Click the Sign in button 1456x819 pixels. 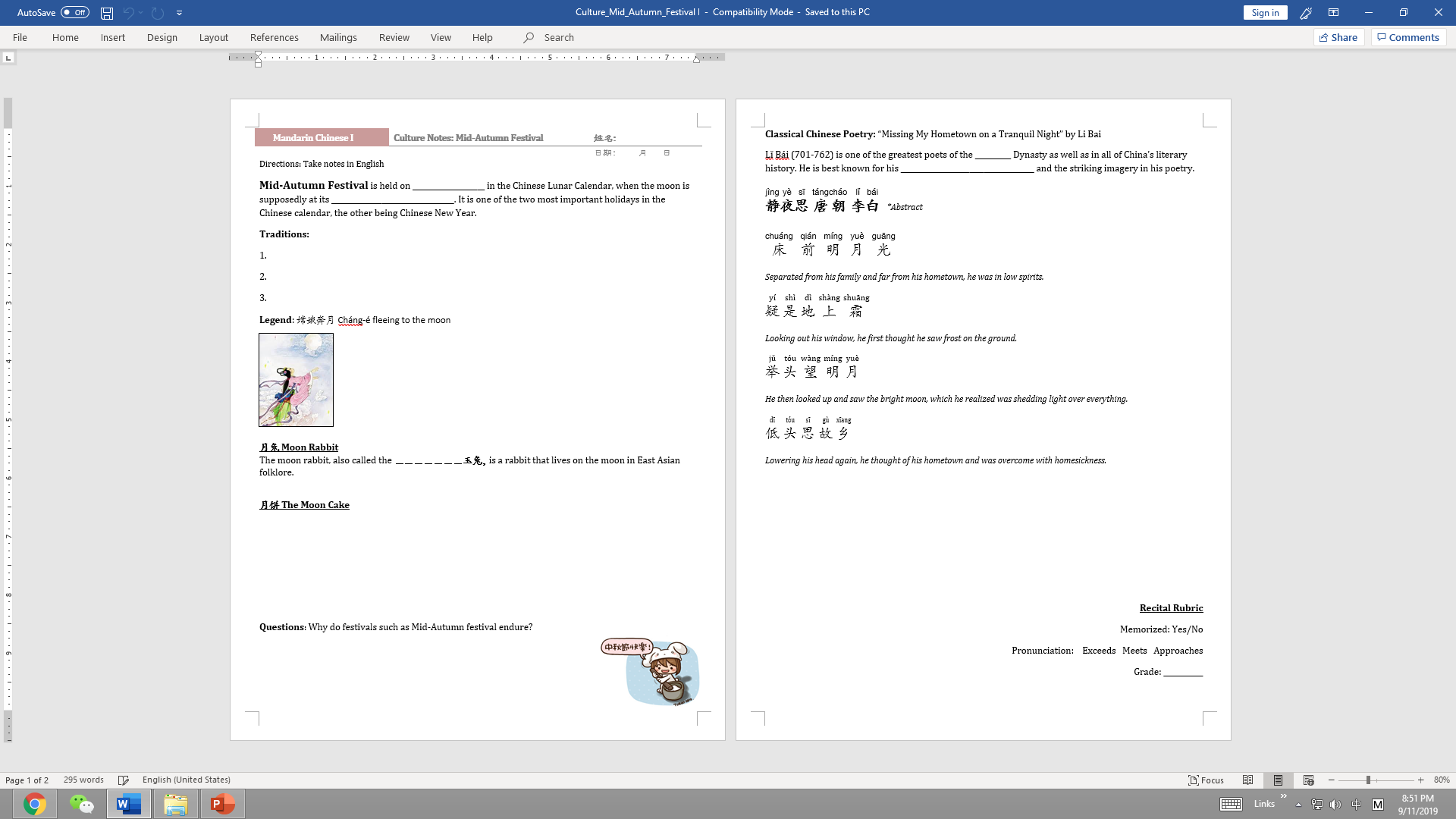tap(1265, 12)
